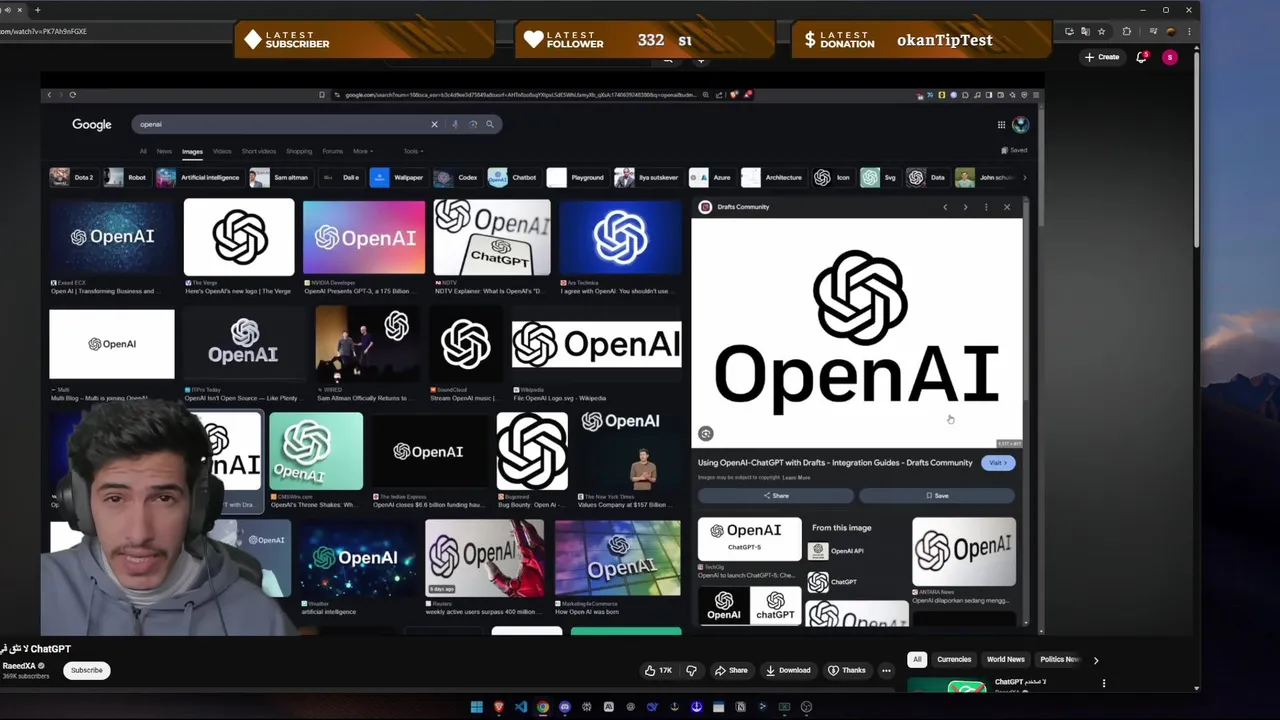Open Brave browser from taskbar
Image resolution: width=1280 pixels, height=720 pixels.
pos(499,707)
